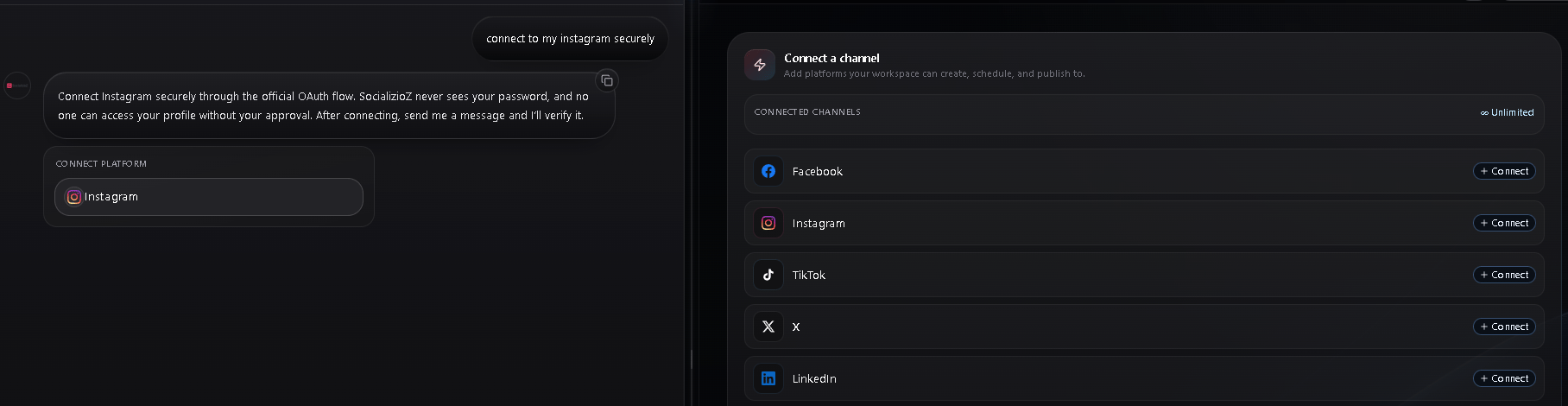The width and height of the screenshot is (1568, 406).
Task: Connect the LinkedIn channel
Action: coord(1504,378)
